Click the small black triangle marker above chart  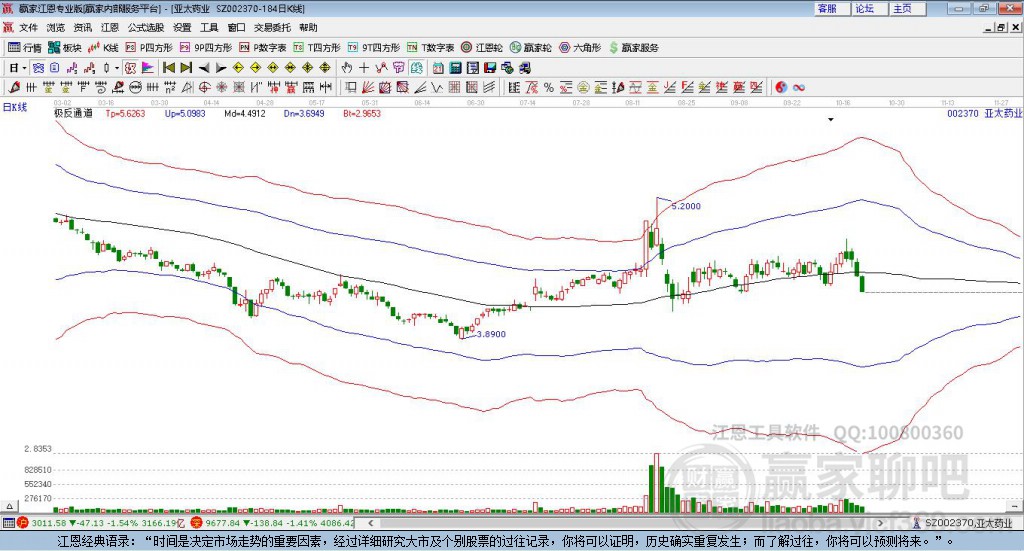click(831, 119)
